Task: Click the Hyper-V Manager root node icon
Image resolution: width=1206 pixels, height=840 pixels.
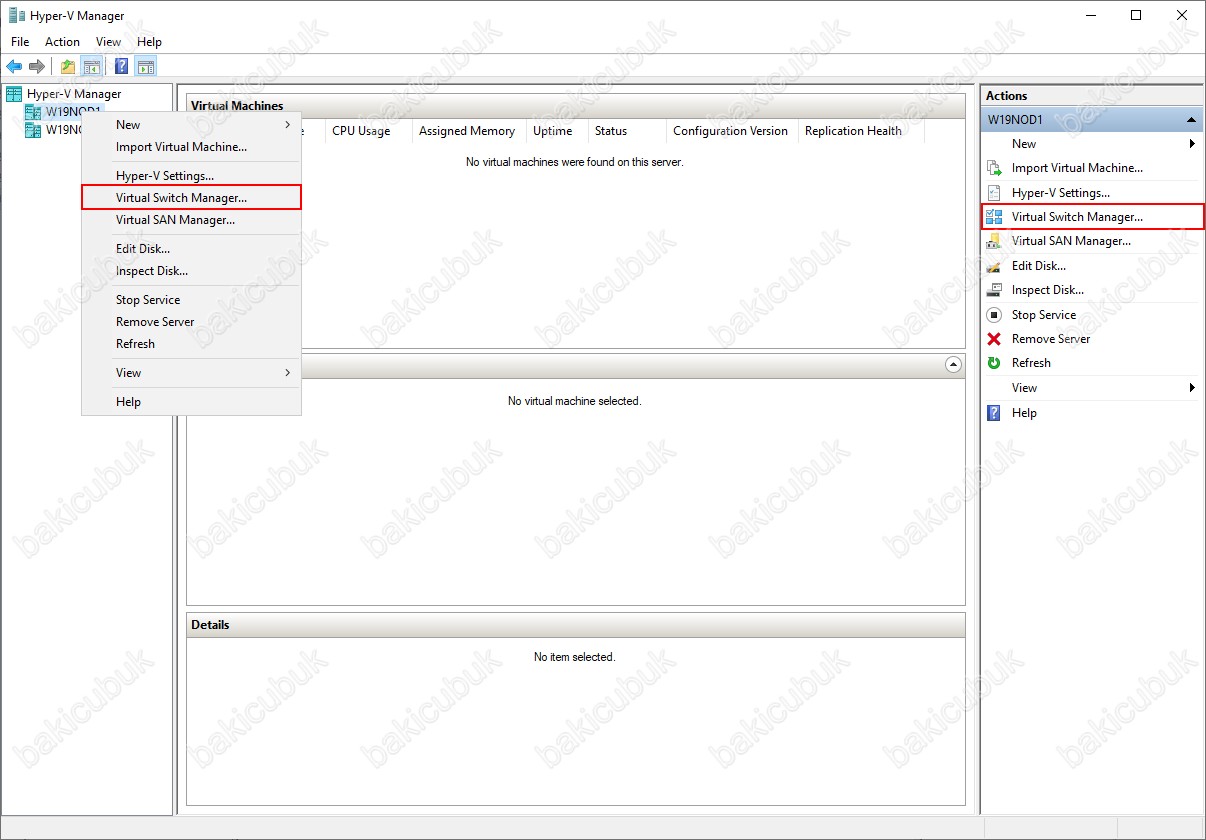Action: tap(14, 94)
